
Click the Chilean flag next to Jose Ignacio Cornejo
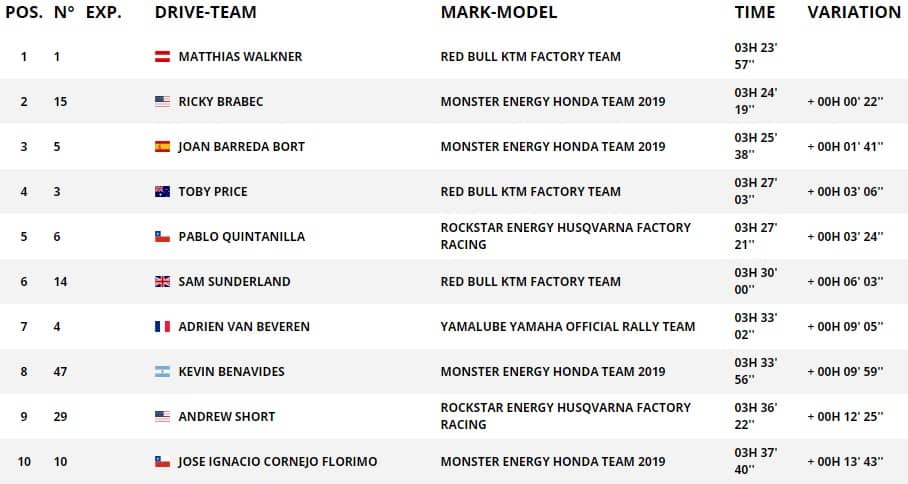pos(162,462)
